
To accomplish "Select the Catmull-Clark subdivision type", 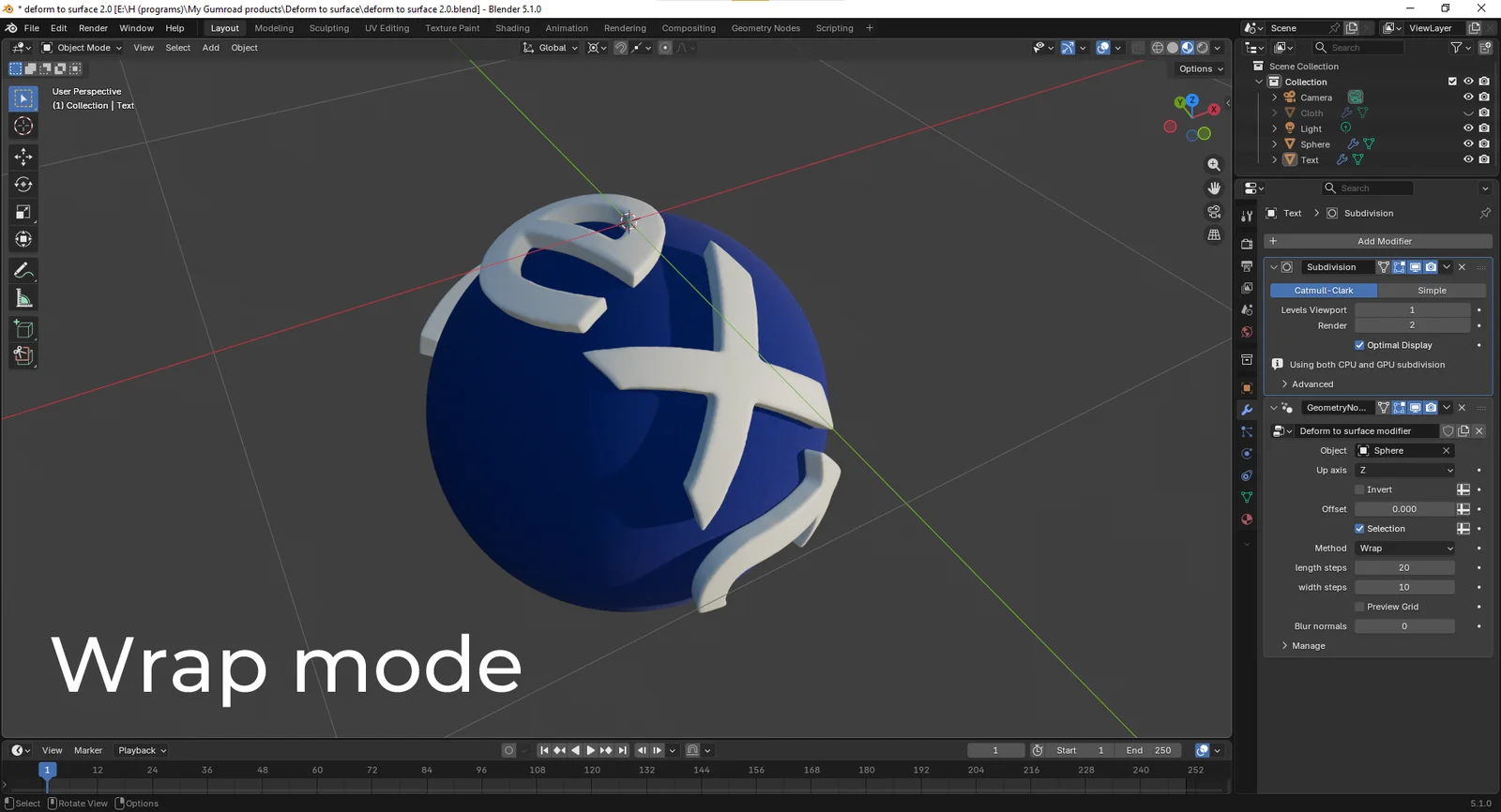I will tap(1324, 291).
